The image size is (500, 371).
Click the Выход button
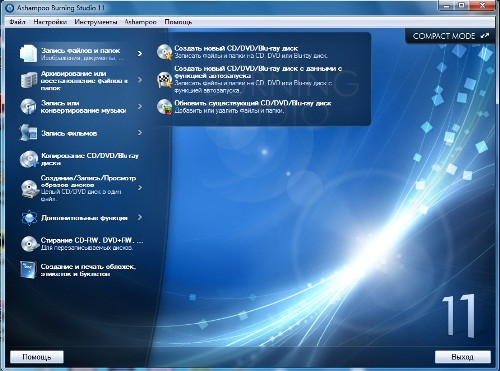click(463, 357)
